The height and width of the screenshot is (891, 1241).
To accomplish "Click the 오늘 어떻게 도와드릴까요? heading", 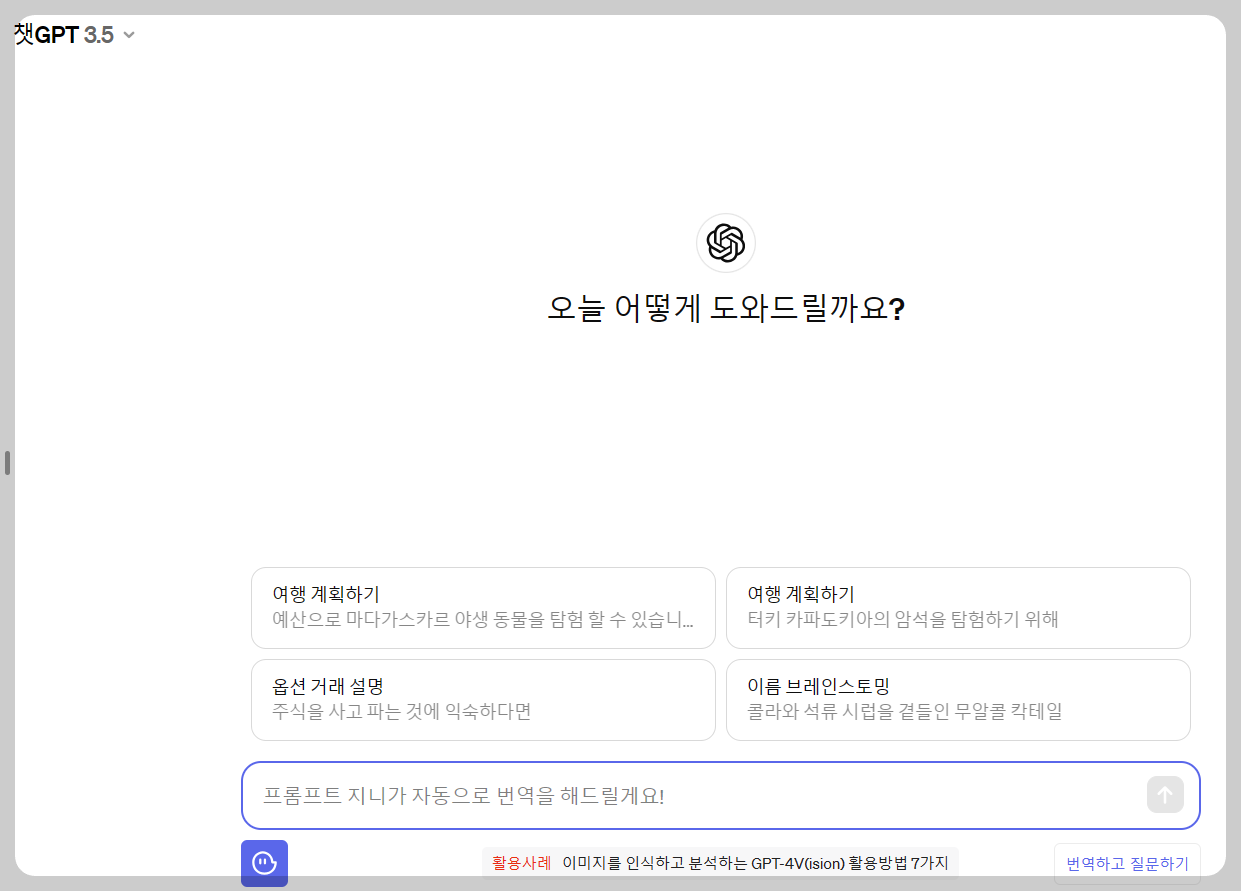I will tap(726, 309).
